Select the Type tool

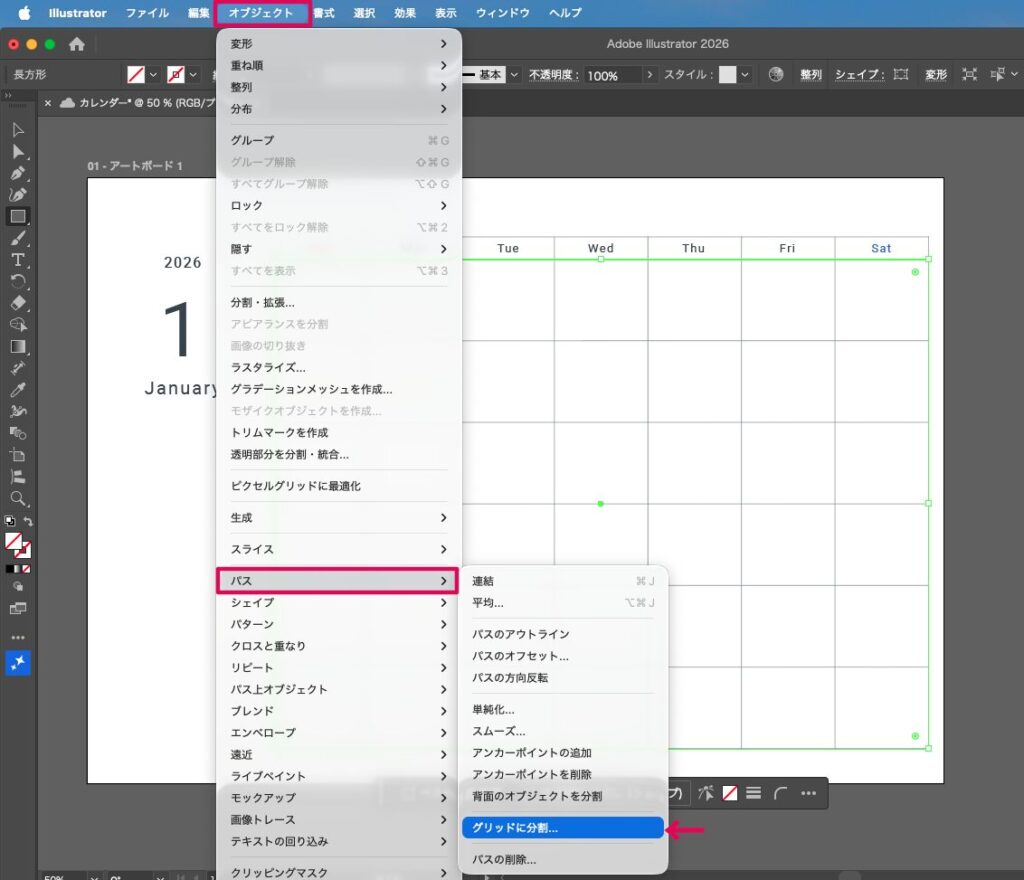[18, 260]
